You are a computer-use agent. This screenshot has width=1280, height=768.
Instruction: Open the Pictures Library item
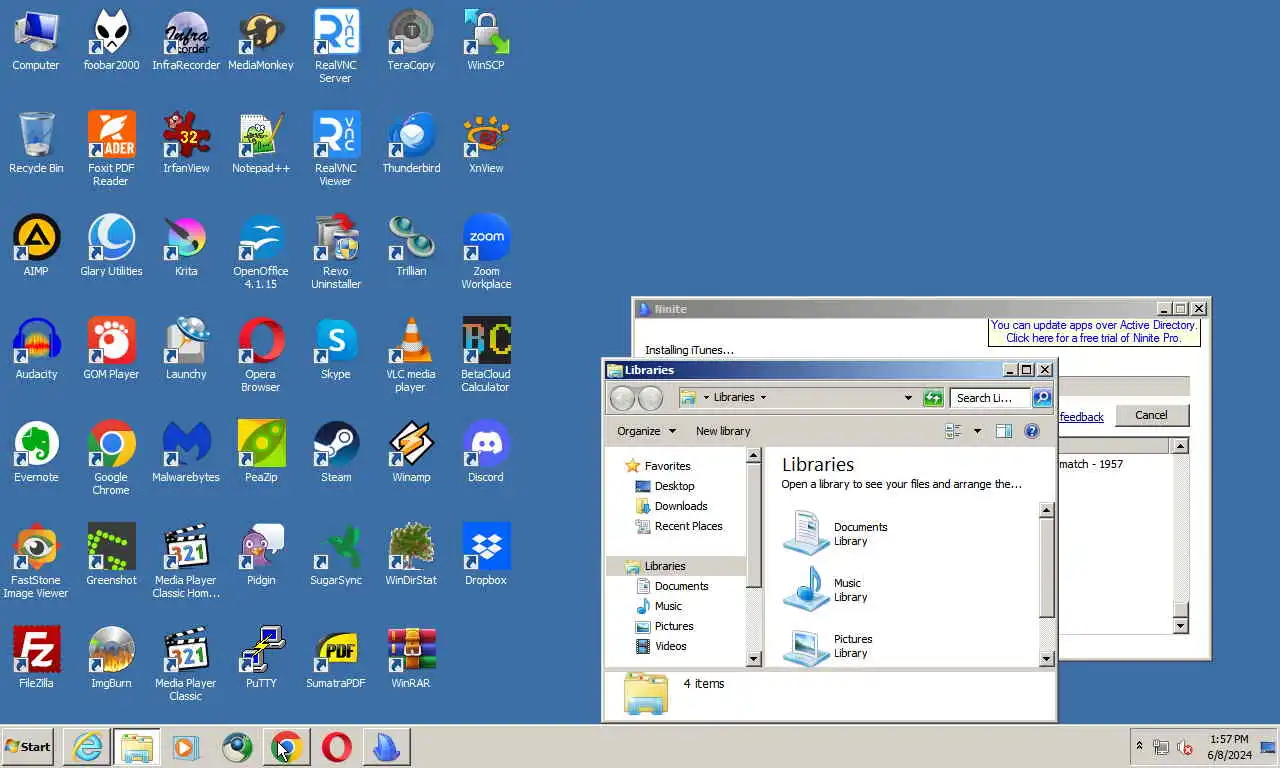click(x=828, y=645)
